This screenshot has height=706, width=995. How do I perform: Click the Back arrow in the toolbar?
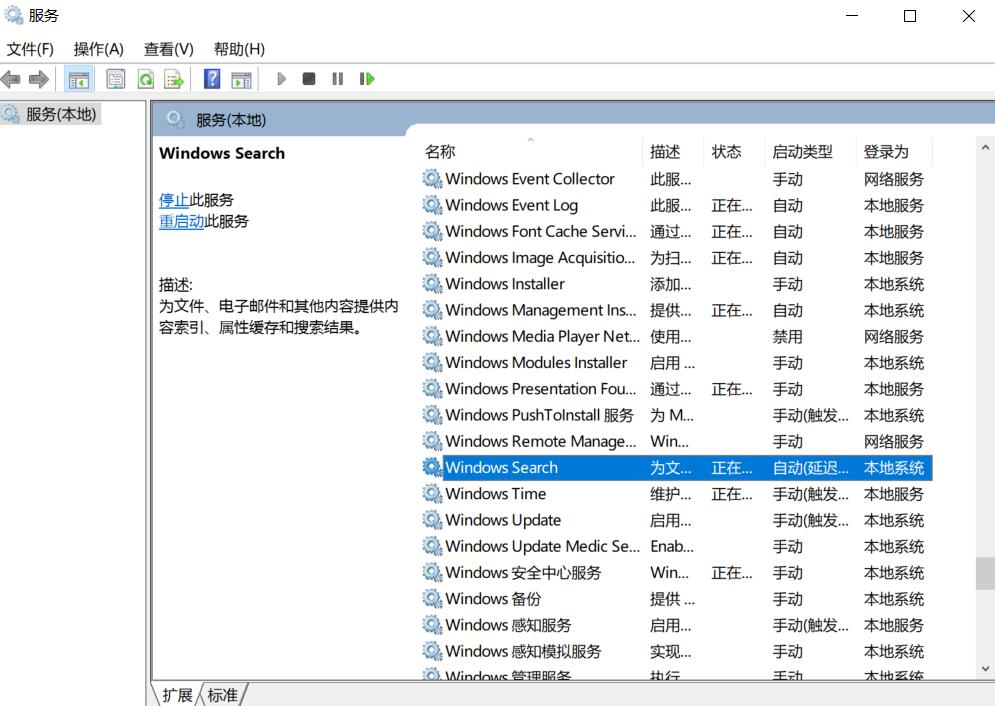[11, 79]
